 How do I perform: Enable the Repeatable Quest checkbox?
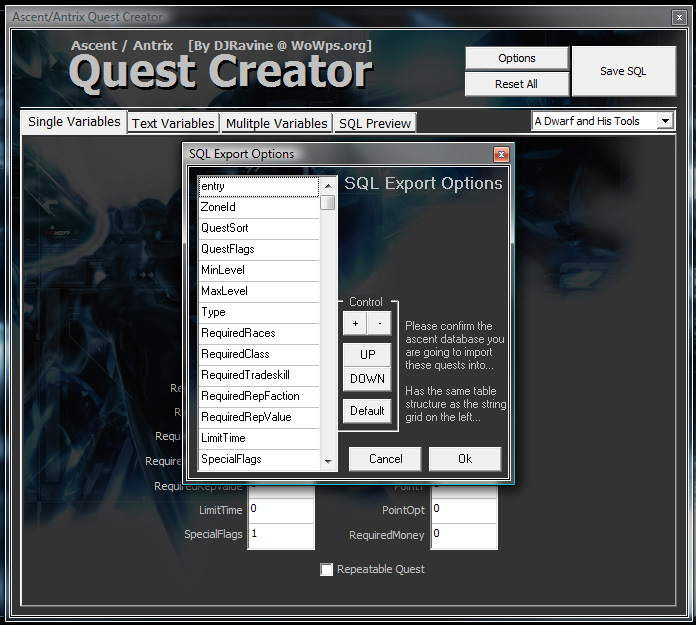tap(327, 570)
